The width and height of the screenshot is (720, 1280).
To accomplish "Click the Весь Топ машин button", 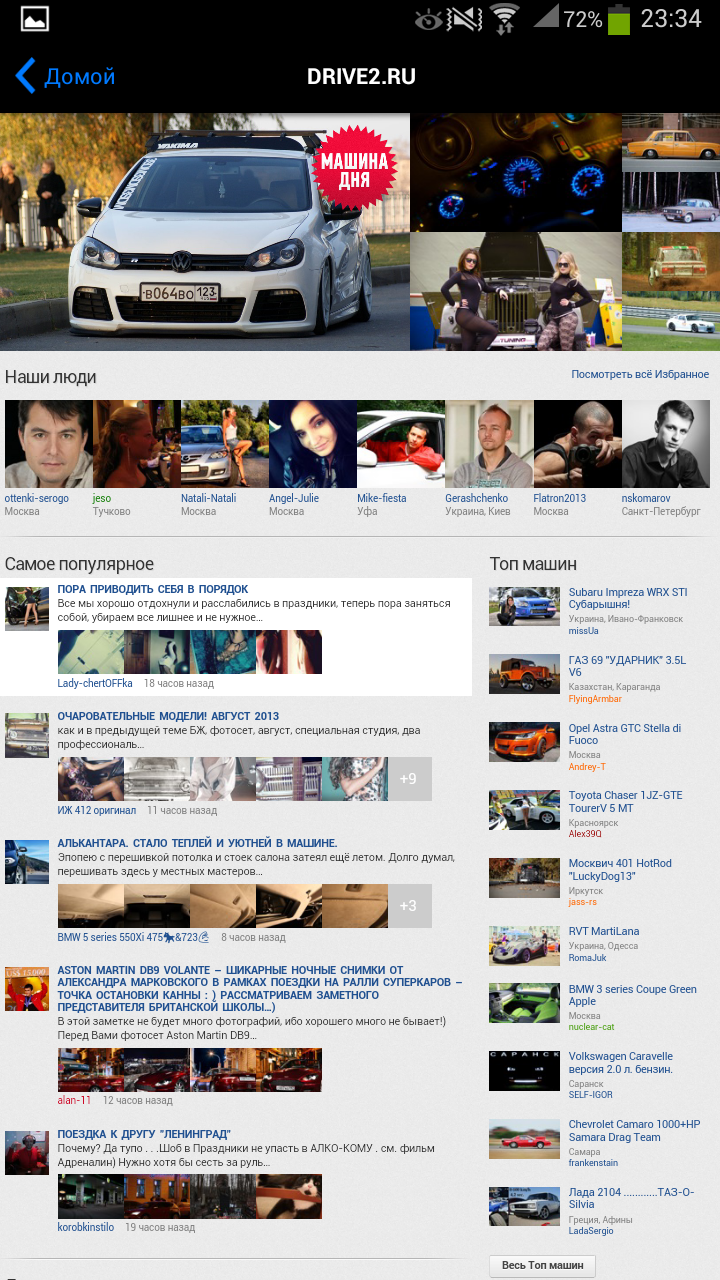I will click(x=543, y=1265).
